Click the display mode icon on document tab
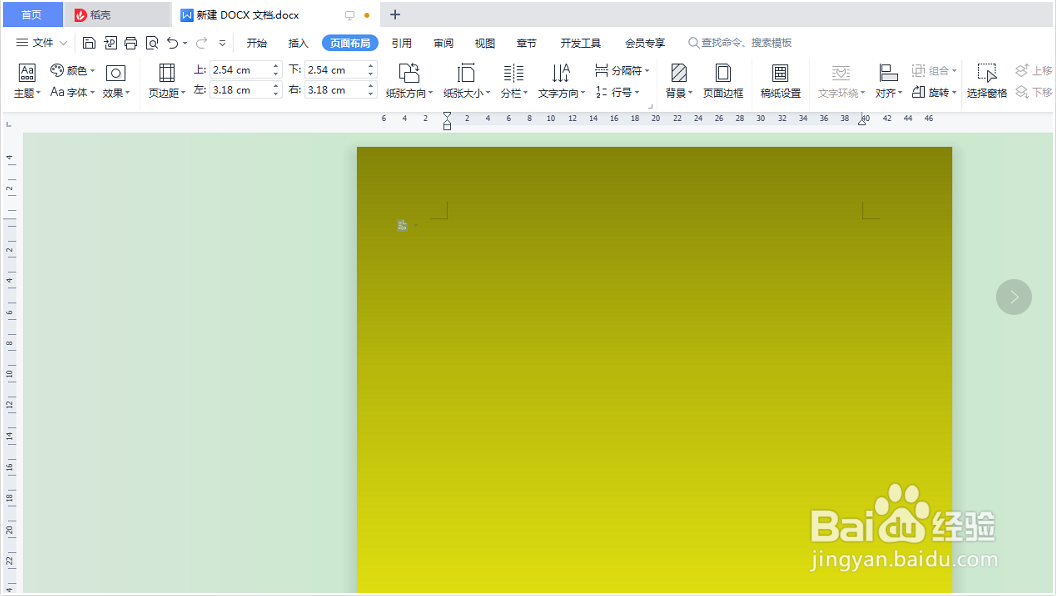This screenshot has height=596, width=1056. coord(350,15)
